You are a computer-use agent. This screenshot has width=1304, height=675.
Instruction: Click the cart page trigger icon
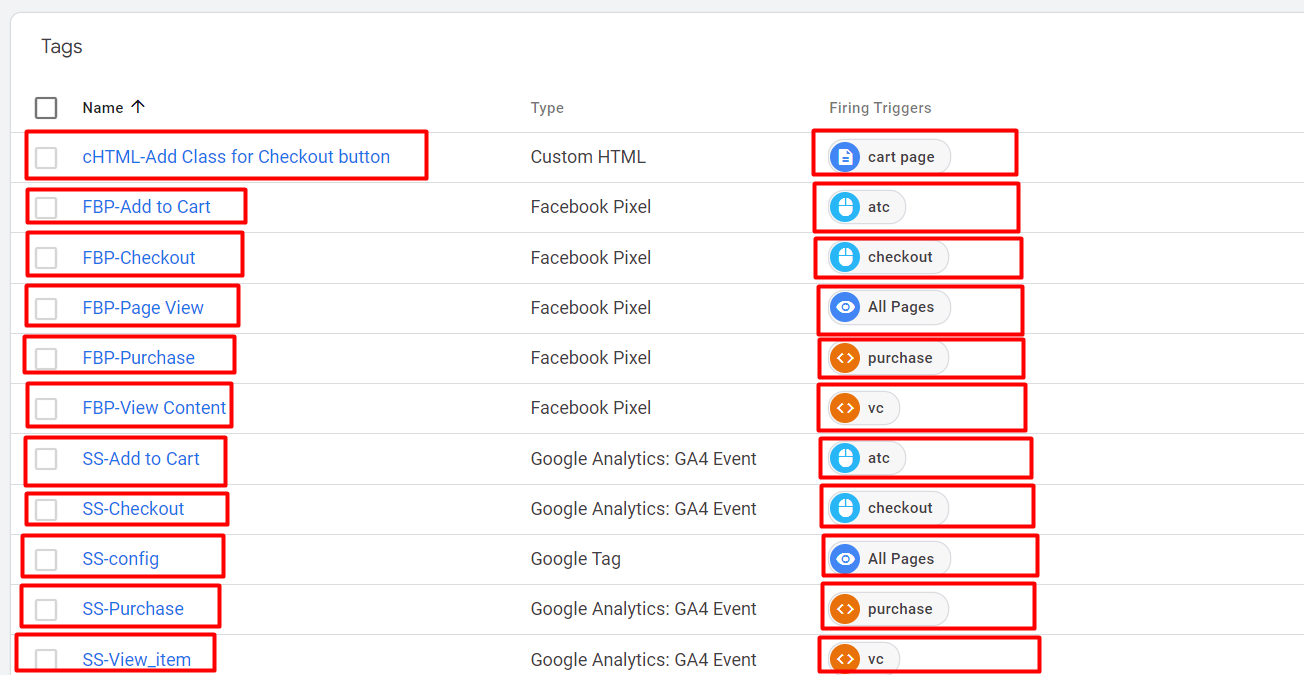(x=845, y=157)
